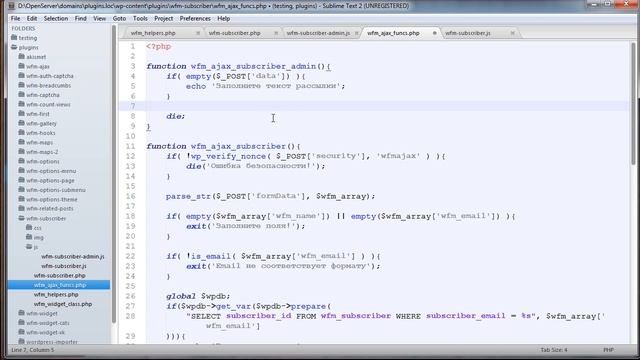Viewport: 640px width, 360px height.
Task: Expand the wfm-related-posts folder
Action: click(22, 208)
